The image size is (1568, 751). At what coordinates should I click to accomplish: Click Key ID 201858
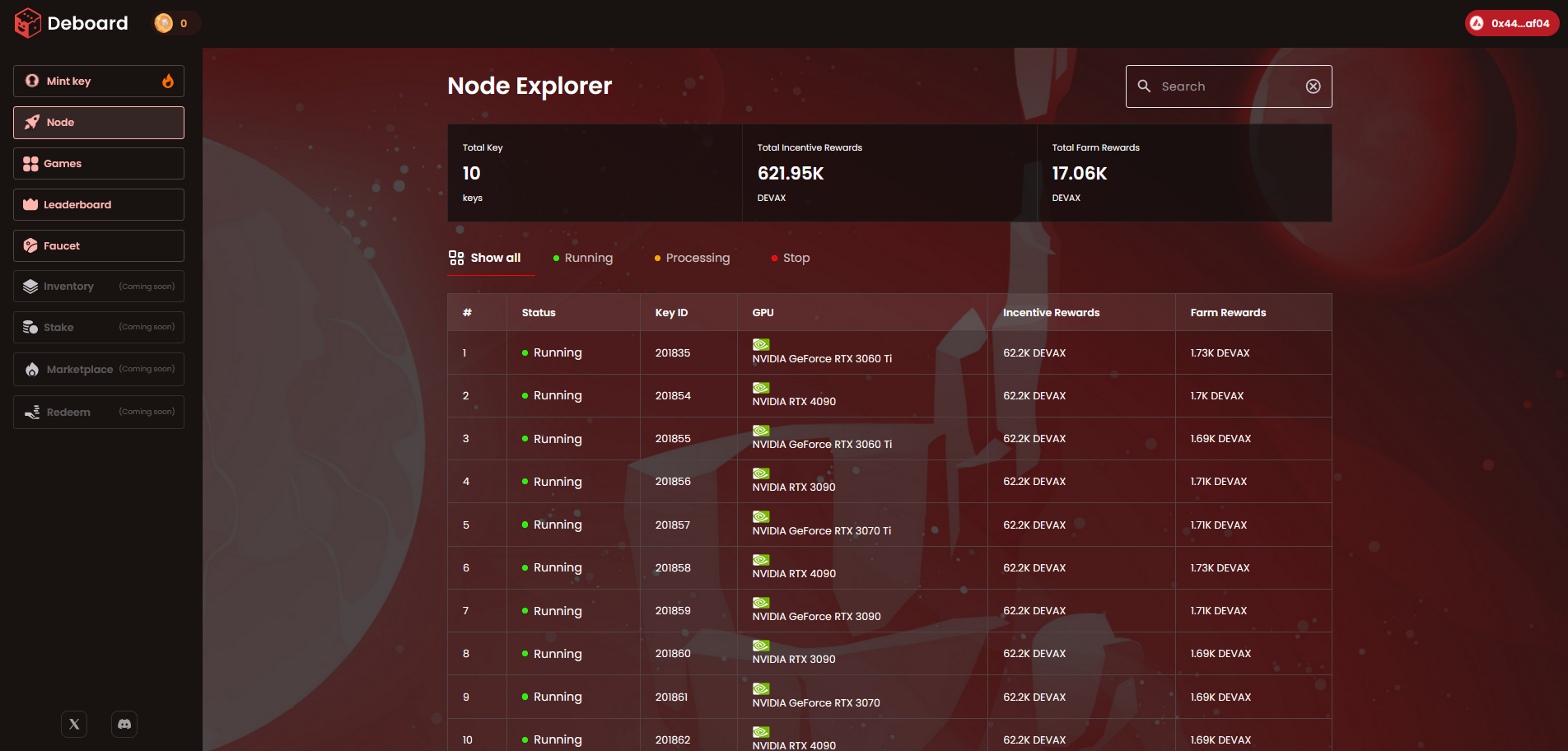pos(673,567)
